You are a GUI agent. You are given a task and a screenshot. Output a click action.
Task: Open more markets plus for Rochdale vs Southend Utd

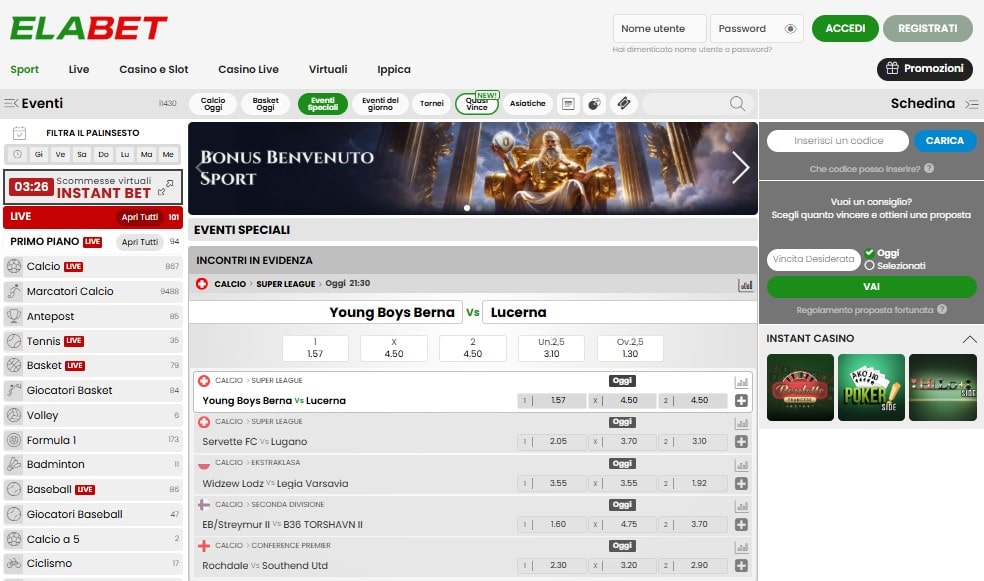point(741,565)
